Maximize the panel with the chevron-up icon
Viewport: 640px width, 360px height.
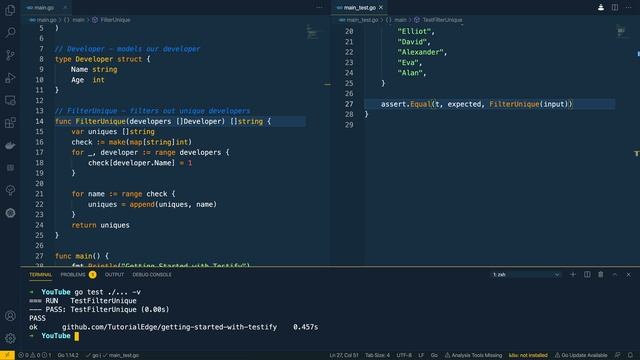pos(615,275)
